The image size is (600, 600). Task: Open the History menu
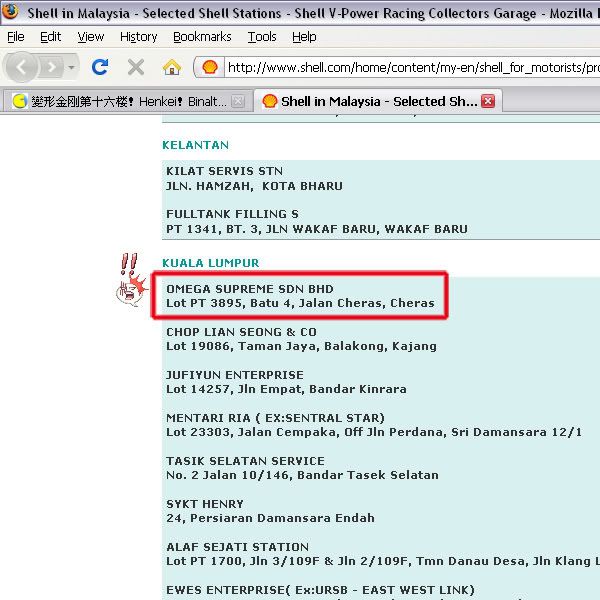point(139,37)
